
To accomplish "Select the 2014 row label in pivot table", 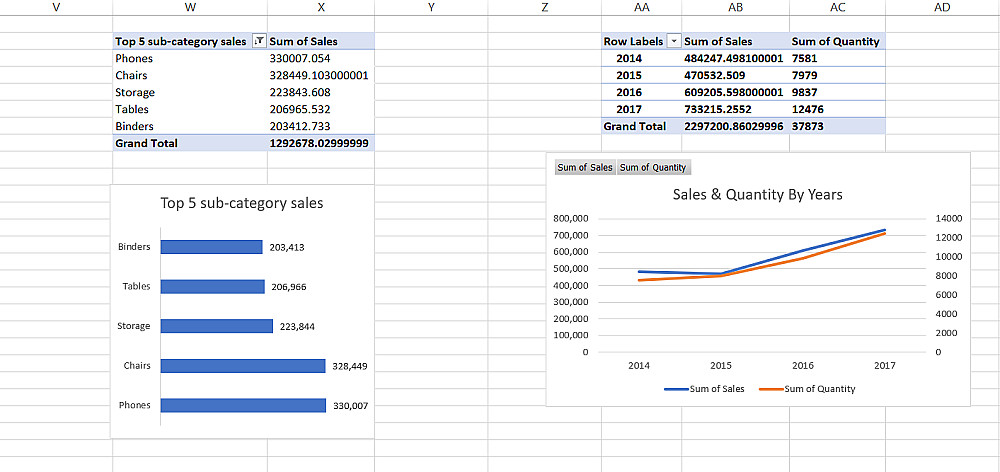I will tap(641, 58).
